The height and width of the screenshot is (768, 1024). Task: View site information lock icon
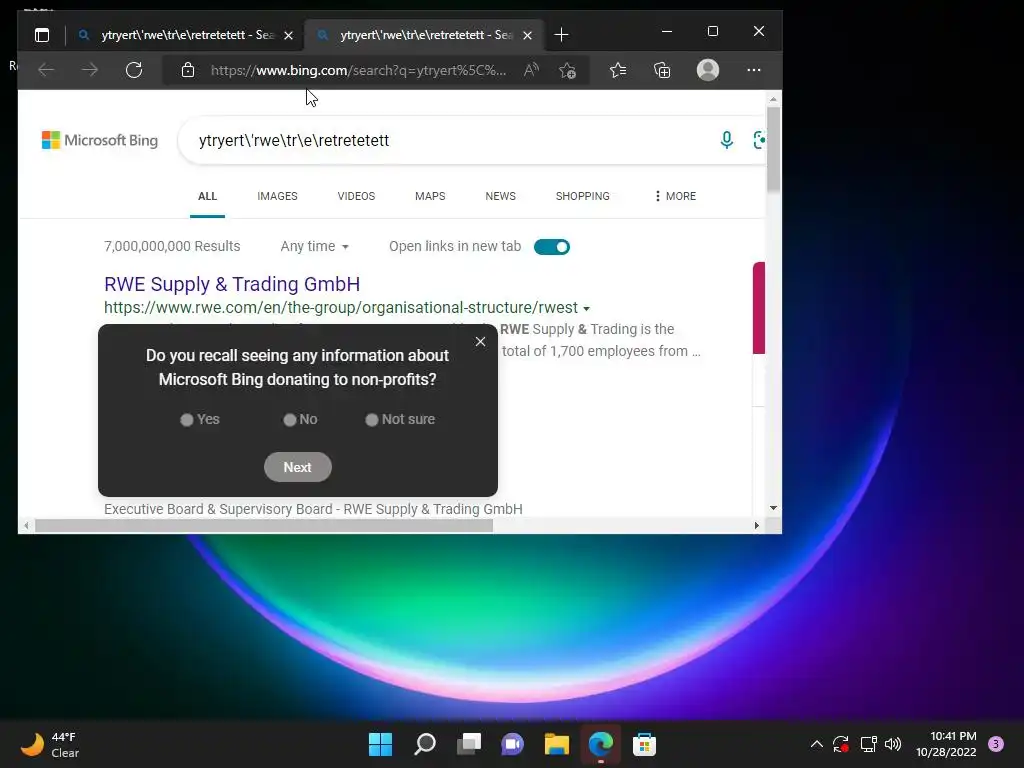[188, 70]
